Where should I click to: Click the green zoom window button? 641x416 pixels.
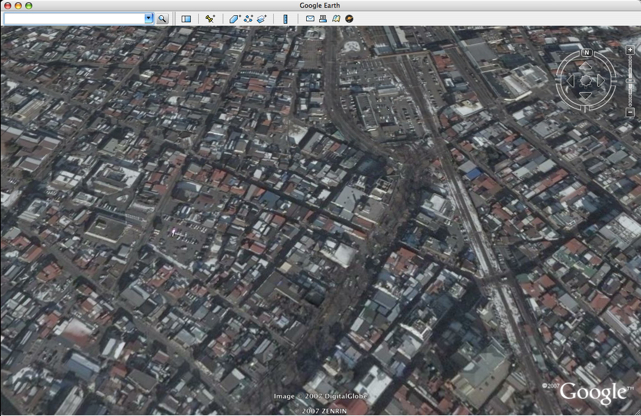(29, 6)
